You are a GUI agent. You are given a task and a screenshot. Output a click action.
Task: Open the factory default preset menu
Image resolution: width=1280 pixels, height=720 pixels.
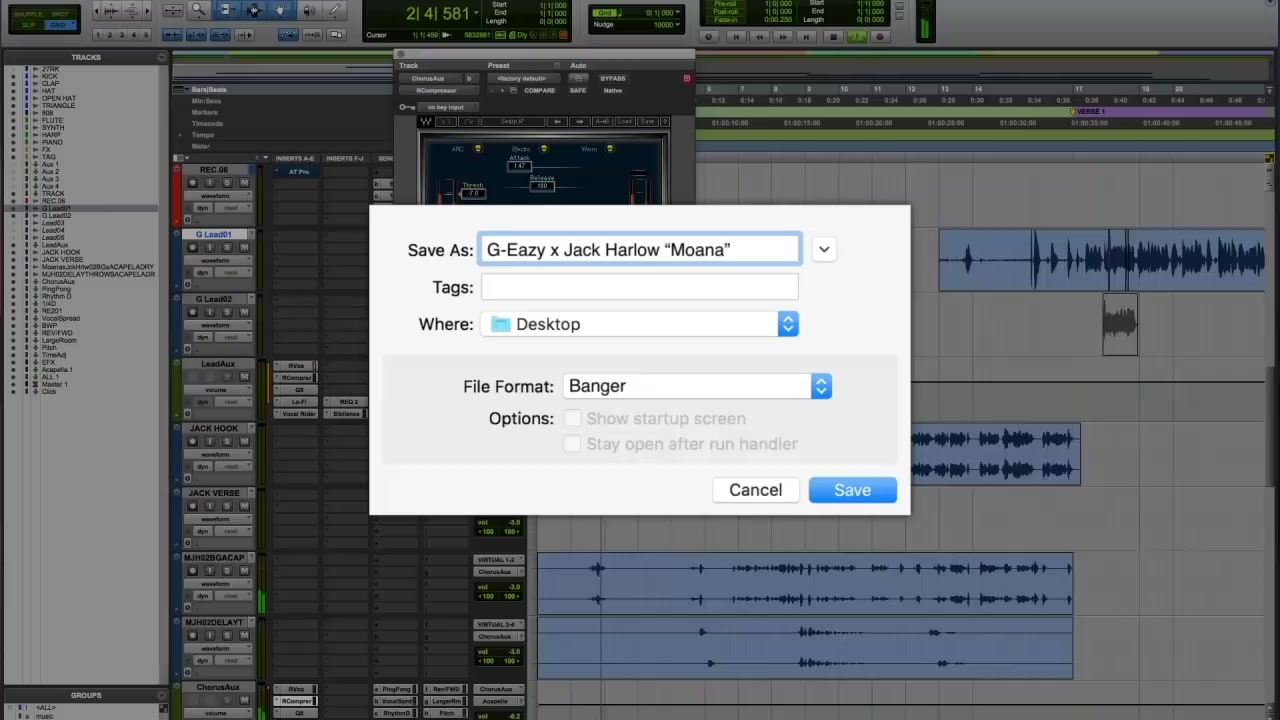coord(524,78)
